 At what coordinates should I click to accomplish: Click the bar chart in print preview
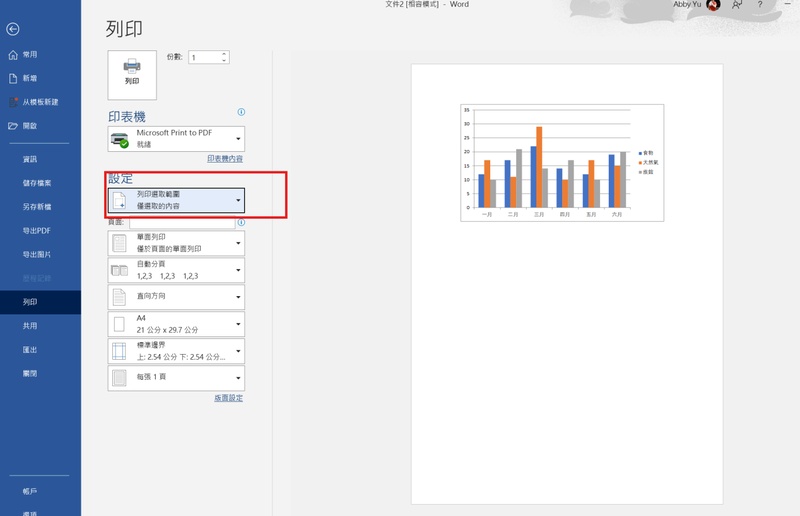click(562, 163)
